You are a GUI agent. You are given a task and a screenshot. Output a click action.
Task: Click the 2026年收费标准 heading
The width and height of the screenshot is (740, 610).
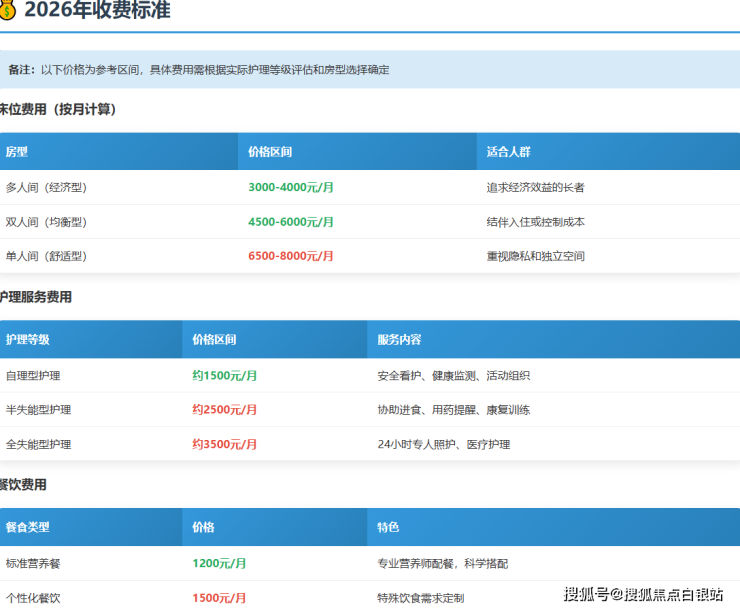click(x=97, y=11)
